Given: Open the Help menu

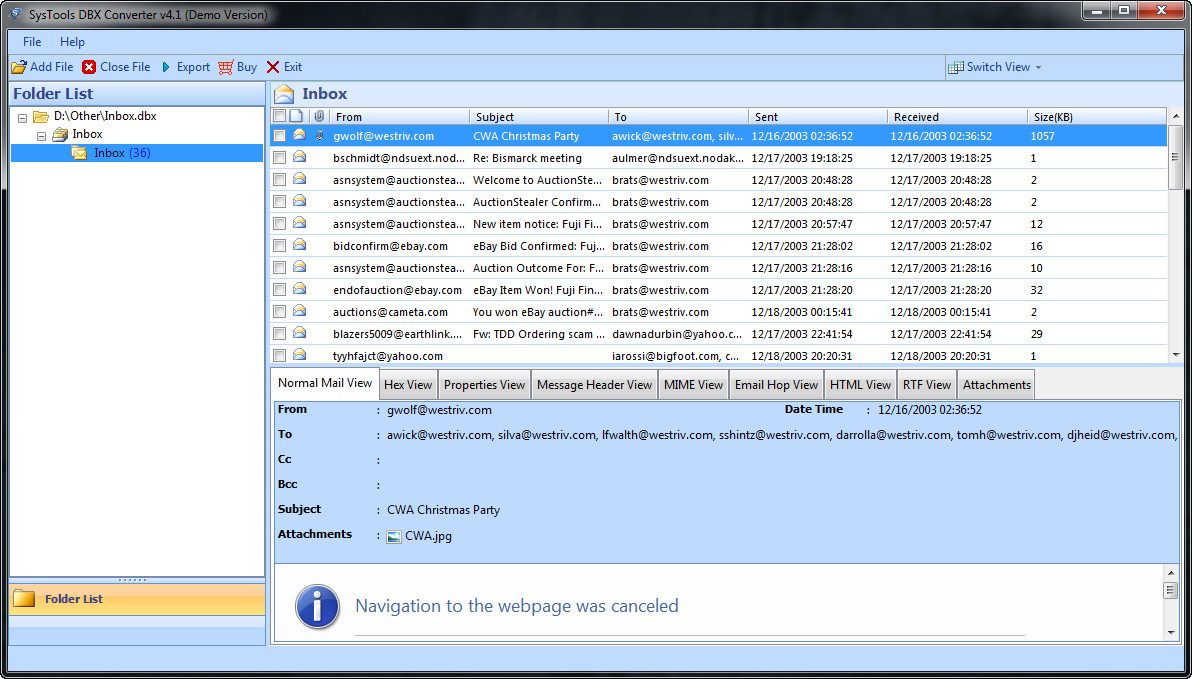Looking at the screenshot, I should coord(72,42).
